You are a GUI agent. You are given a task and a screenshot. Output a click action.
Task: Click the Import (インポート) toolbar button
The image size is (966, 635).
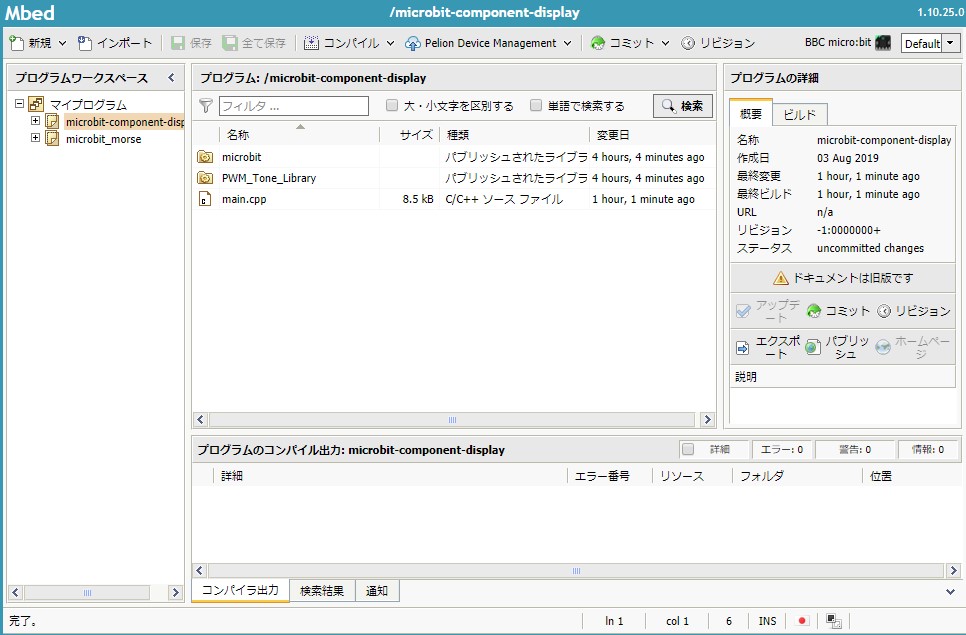pyautogui.click(x=115, y=43)
